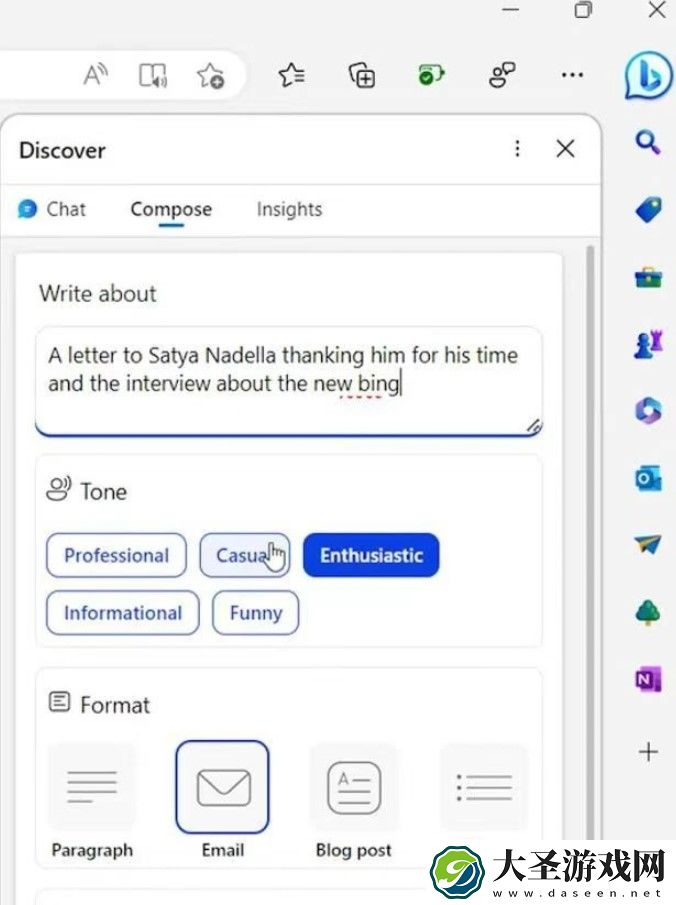
Task: Click the Discover panel vertical scrollbar
Action: (589, 543)
